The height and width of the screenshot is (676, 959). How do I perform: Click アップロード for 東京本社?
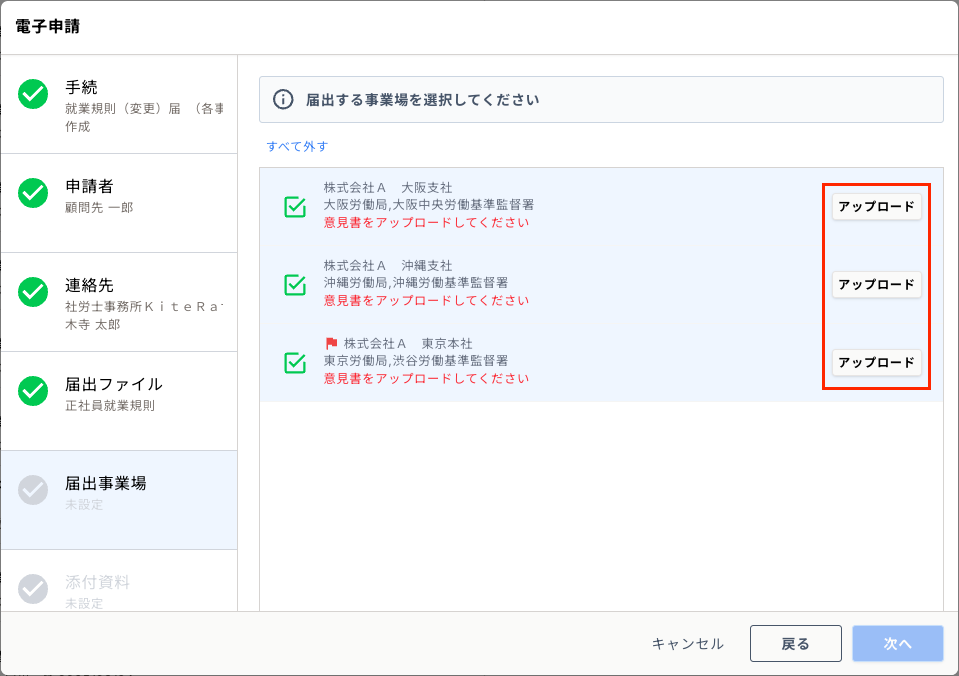(x=876, y=362)
